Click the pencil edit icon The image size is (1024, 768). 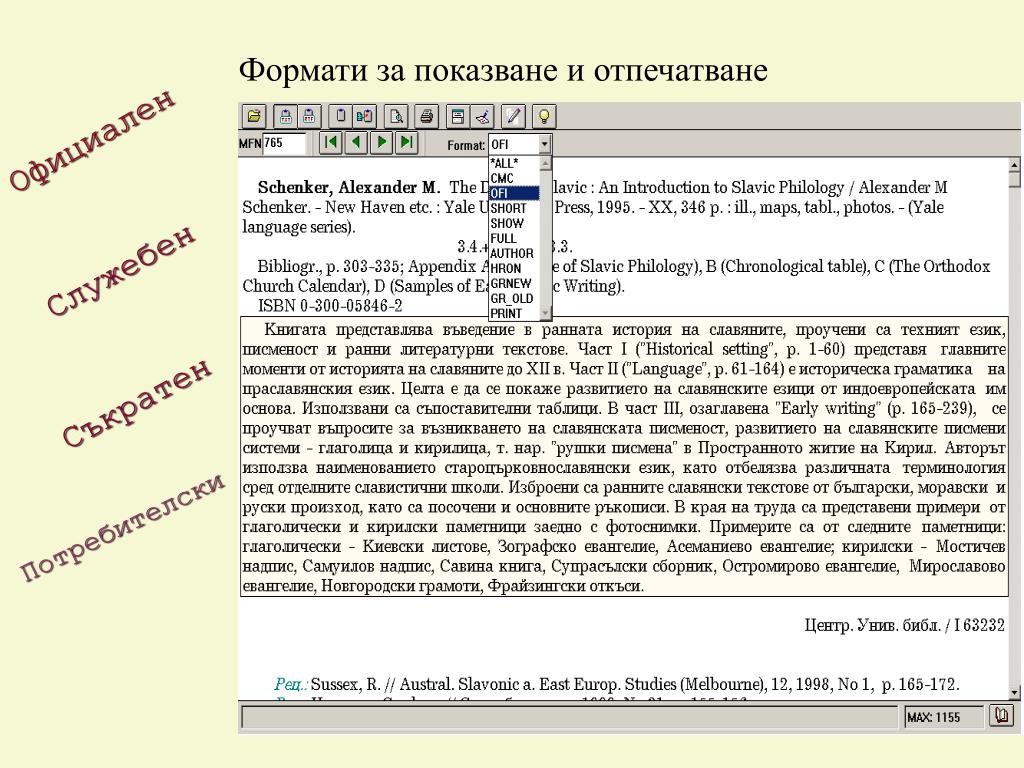513,116
